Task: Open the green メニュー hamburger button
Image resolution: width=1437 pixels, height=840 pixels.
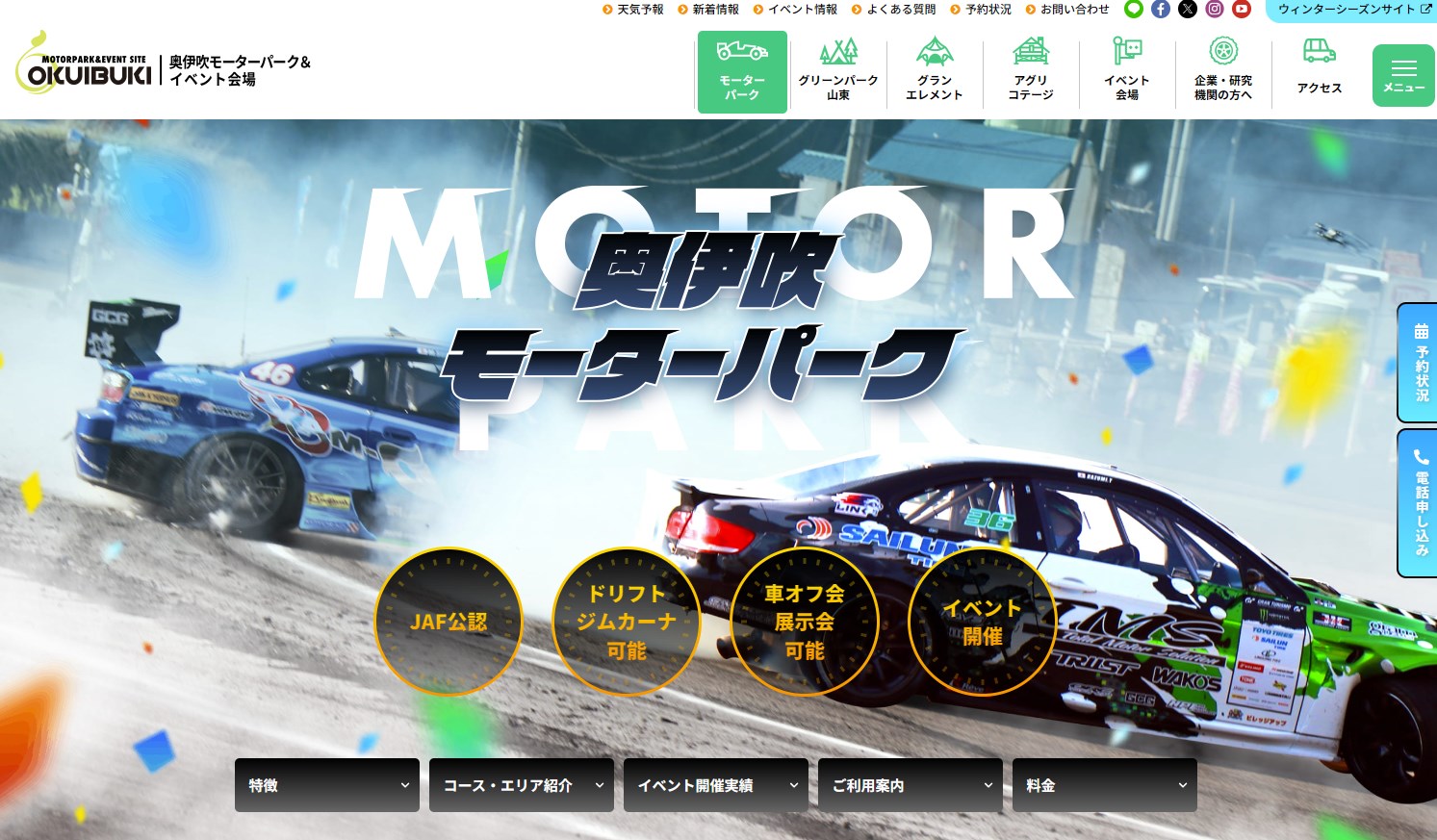Action: click(x=1403, y=75)
